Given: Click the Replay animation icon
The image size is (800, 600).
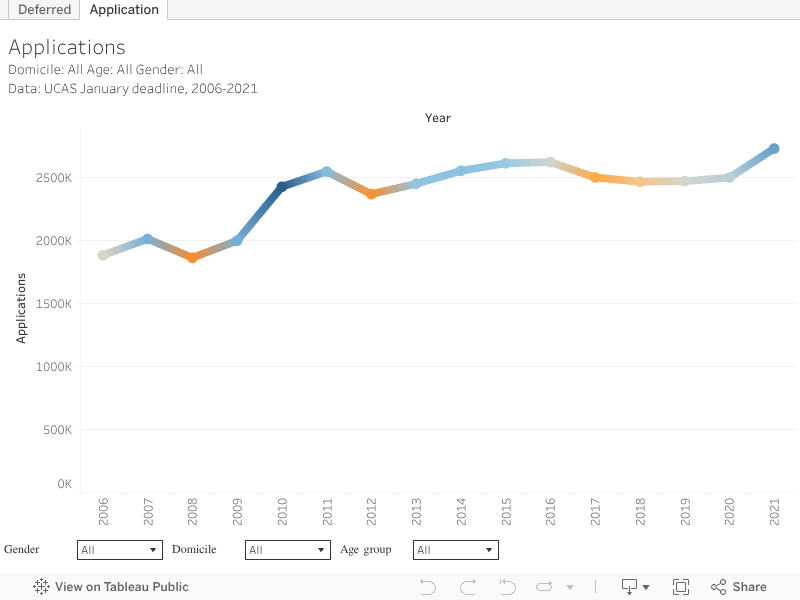Looking at the screenshot, I should click(545, 587).
